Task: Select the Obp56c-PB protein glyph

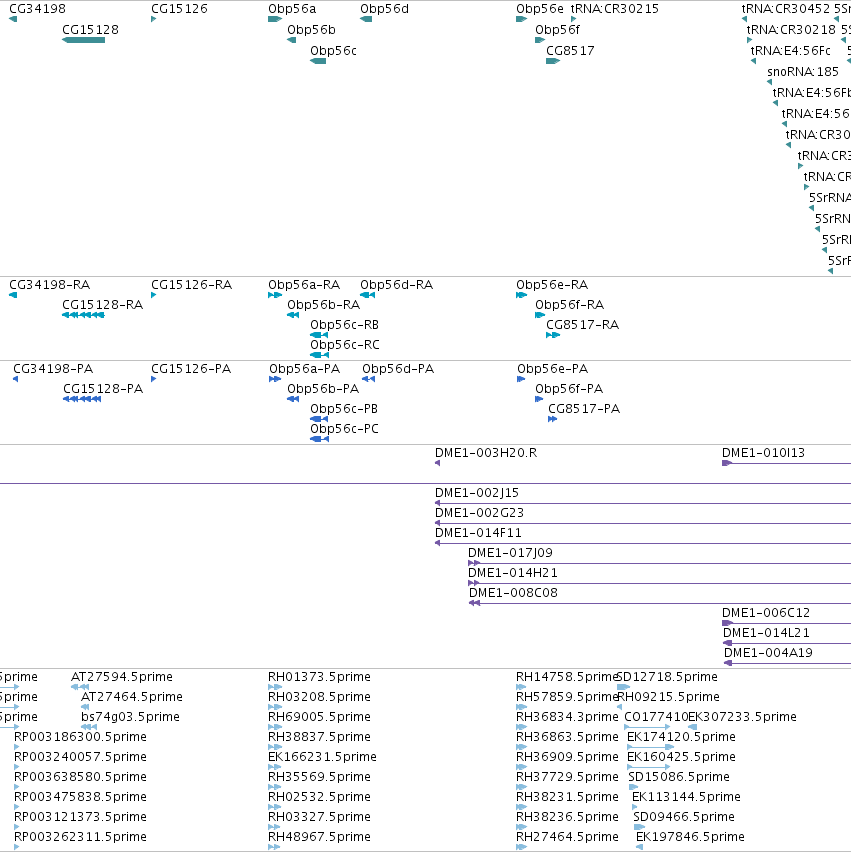Action: coord(319,419)
